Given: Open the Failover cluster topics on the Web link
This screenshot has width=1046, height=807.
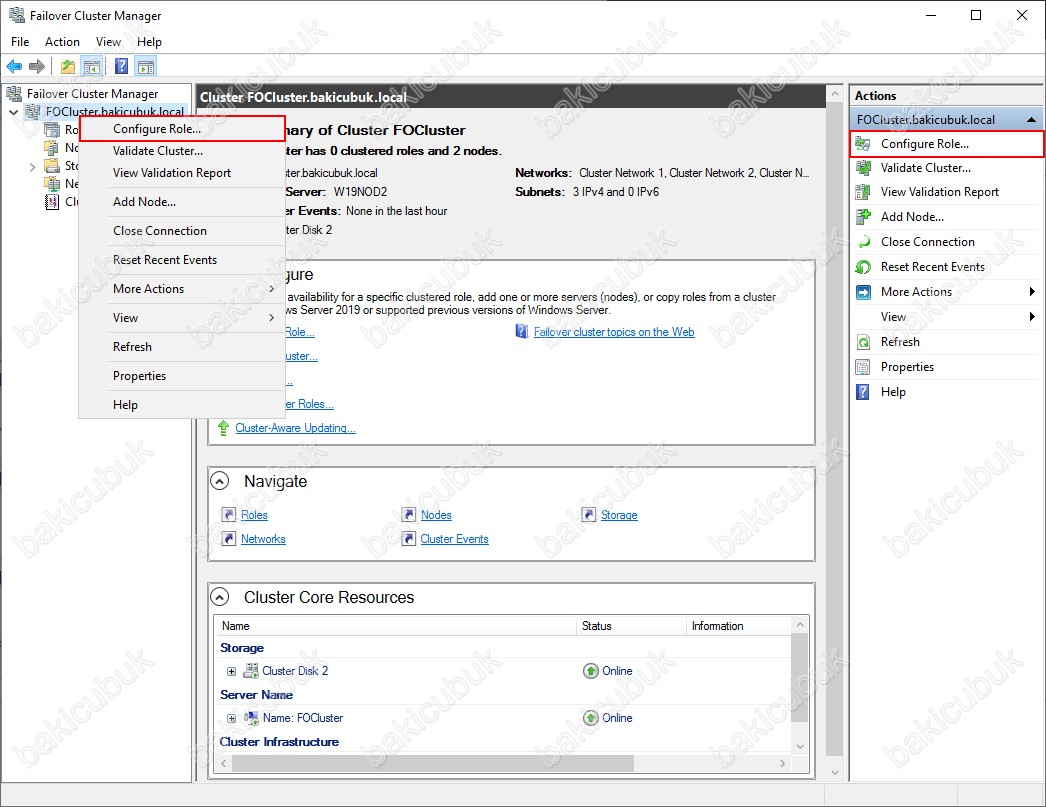Looking at the screenshot, I should pos(614,331).
